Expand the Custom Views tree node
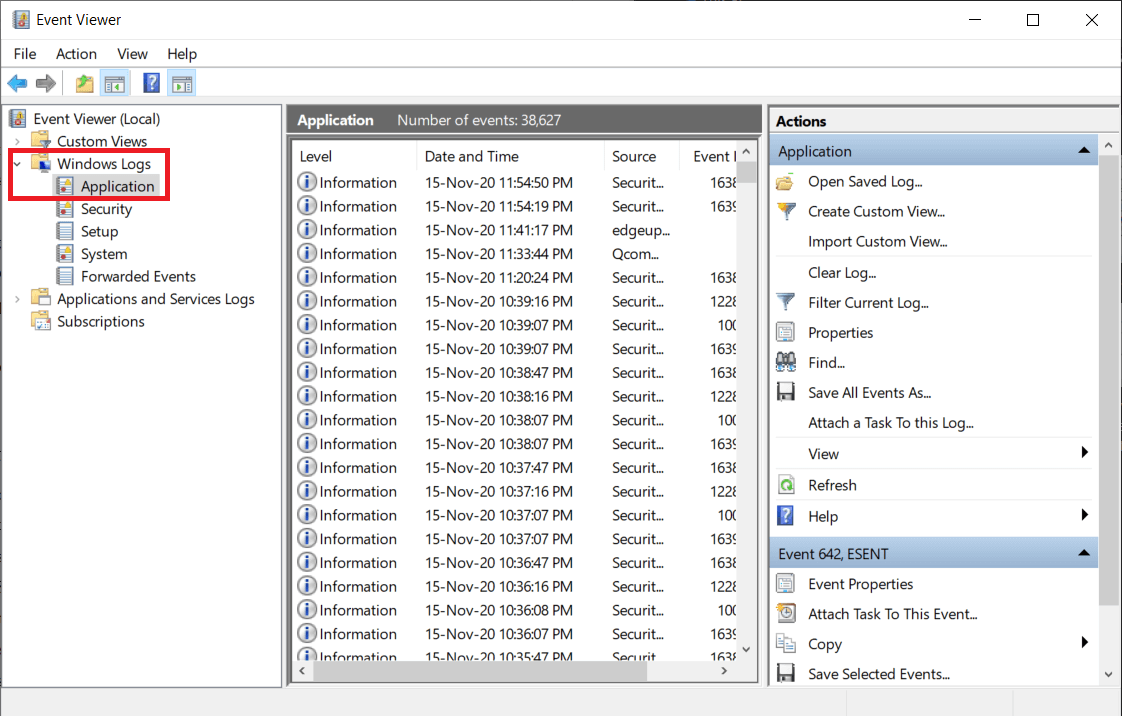Image resolution: width=1122 pixels, height=716 pixels. click(18, 141)
